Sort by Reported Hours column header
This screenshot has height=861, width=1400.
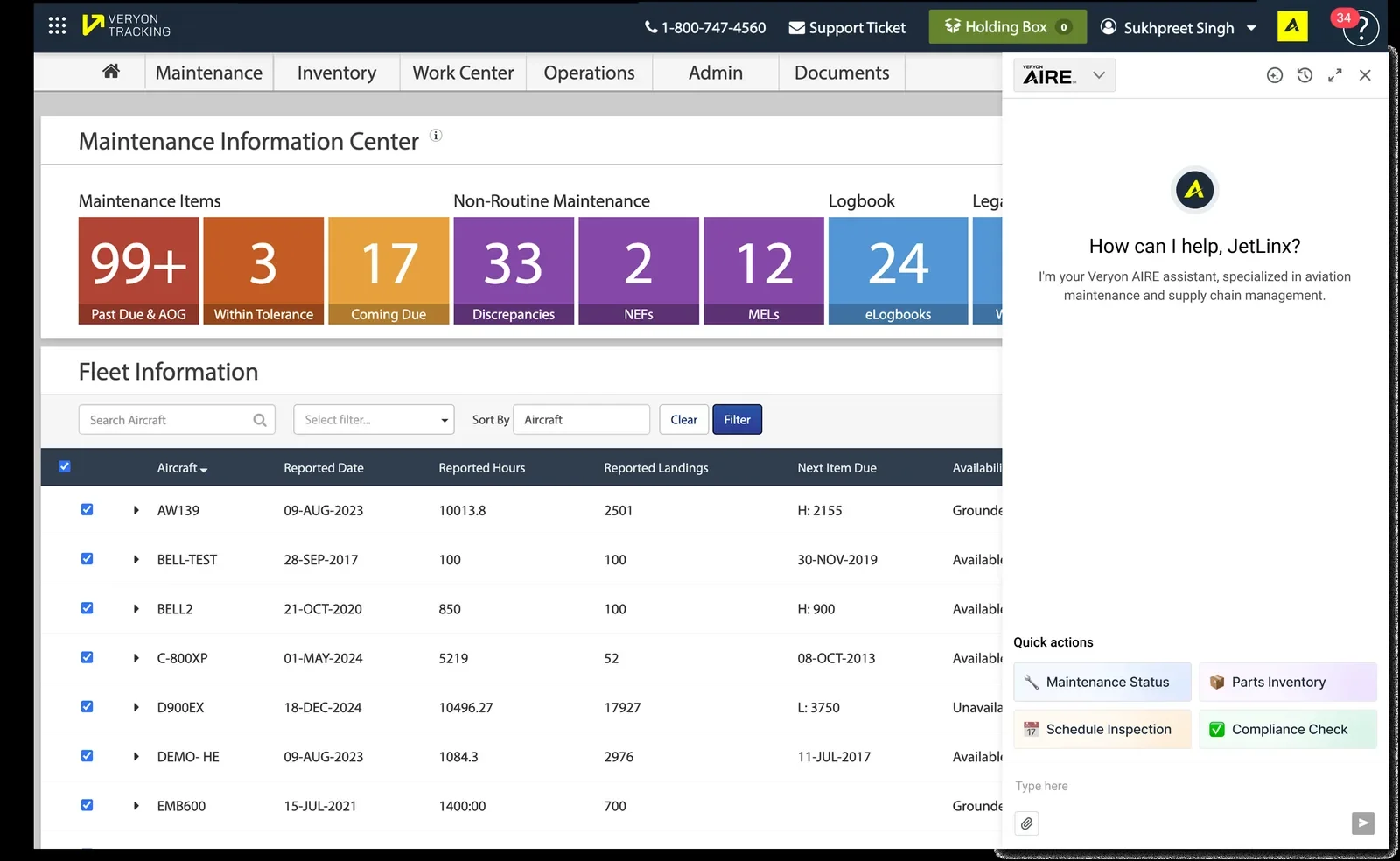coord(482,468)
